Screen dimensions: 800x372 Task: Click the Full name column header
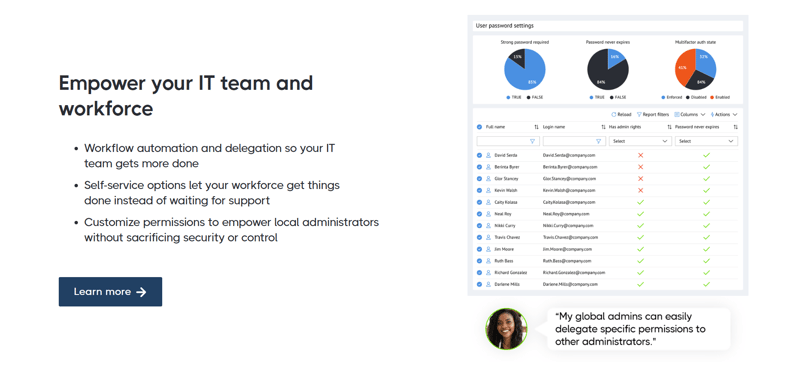[x=494, y=127]
